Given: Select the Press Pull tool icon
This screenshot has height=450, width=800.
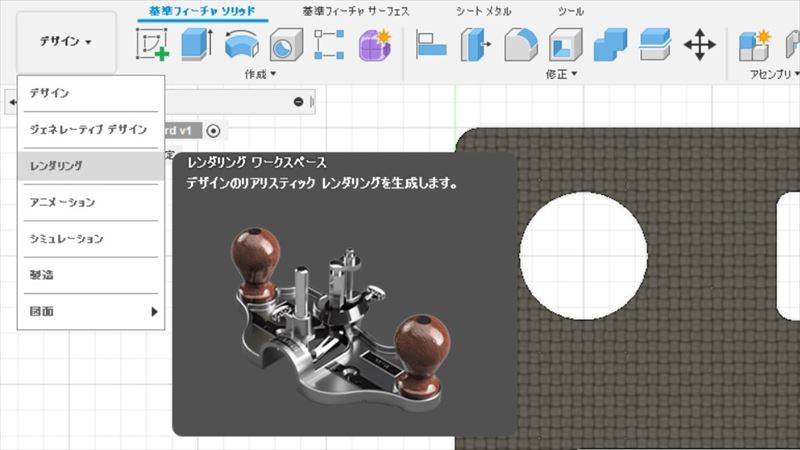Looking at the screenshot, I should [x=475, y=45].
